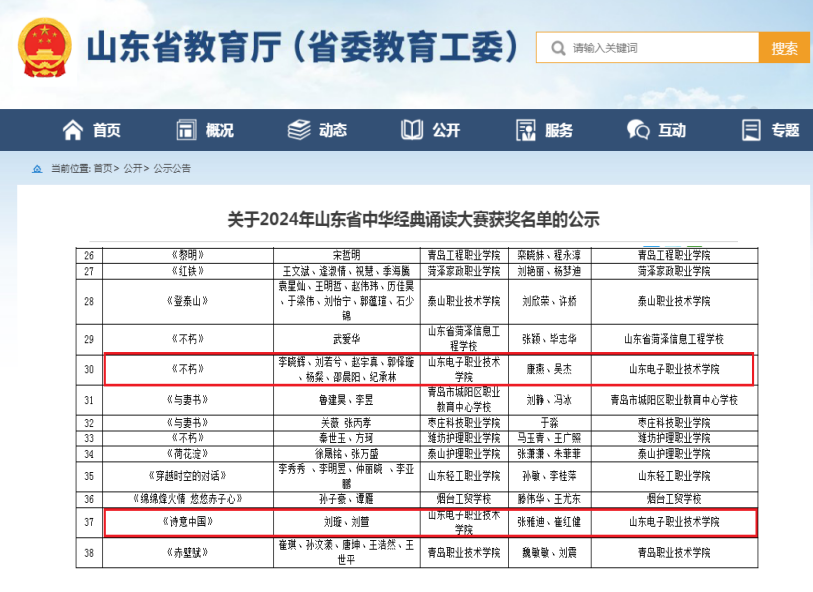Click the small home icon in breadcrumb
Viewport: 813px width, 592px height.
point(37,168)
